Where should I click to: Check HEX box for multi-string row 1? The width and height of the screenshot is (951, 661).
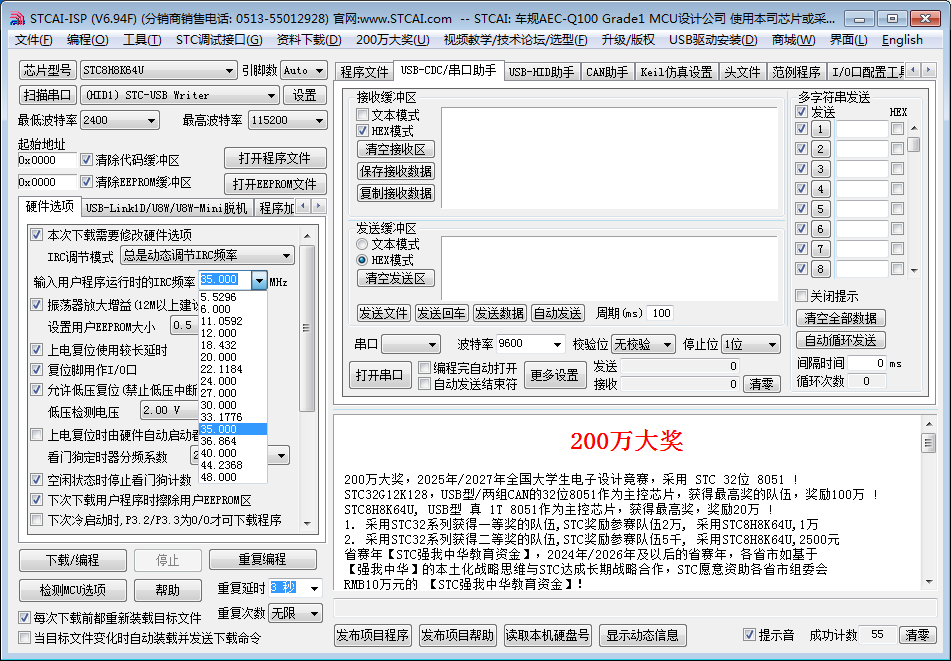[x=897, y=129]
